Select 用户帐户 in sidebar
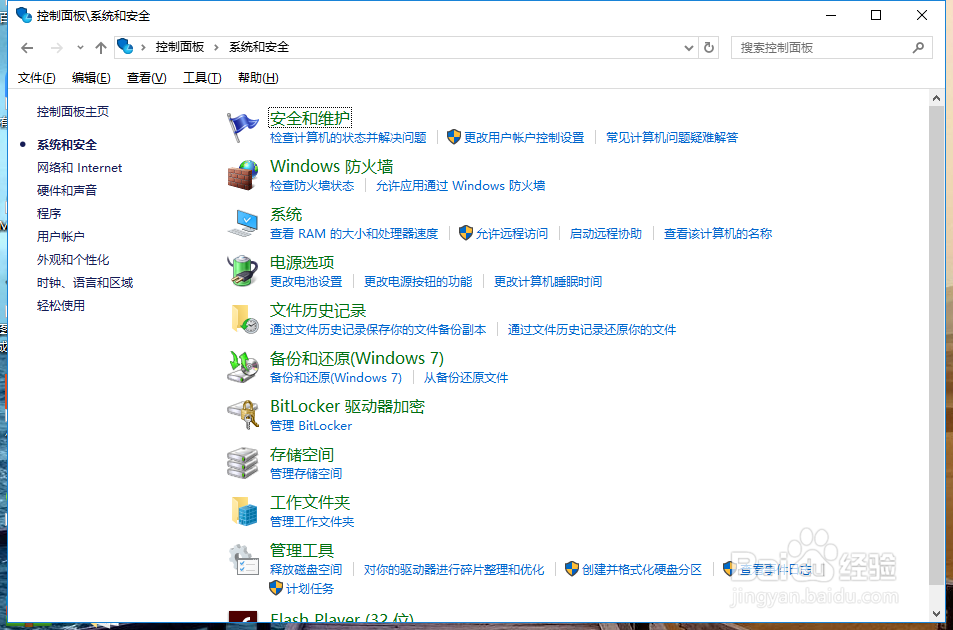 tap(61, 236)
